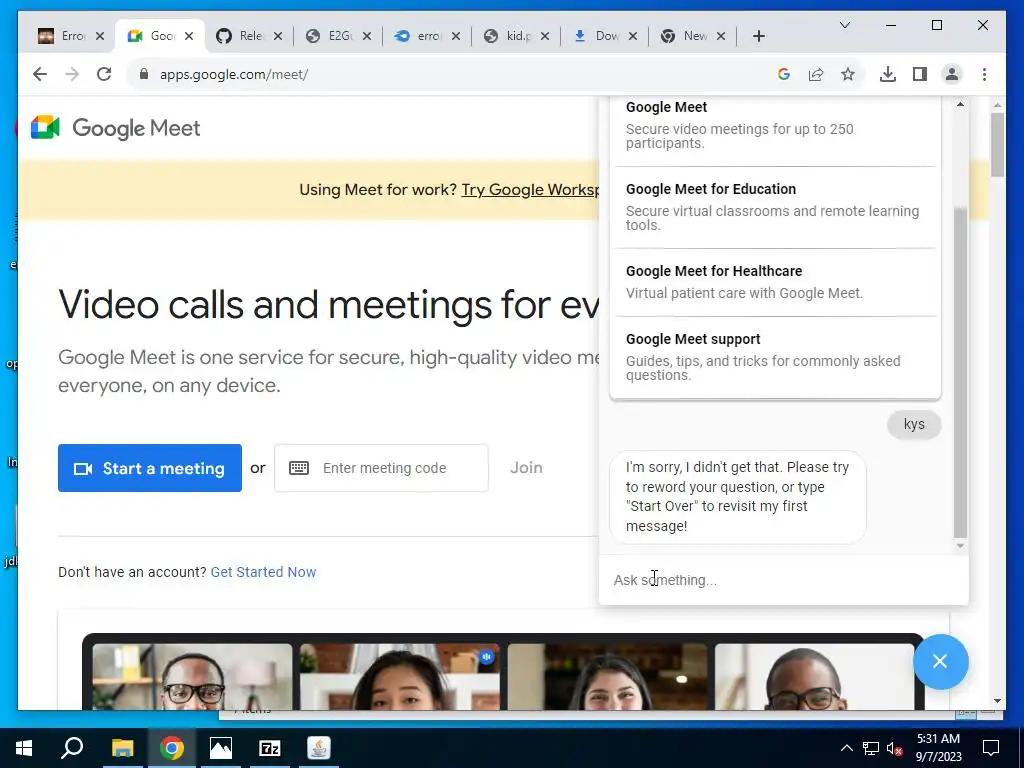Select Google Meet support option
Screen dimensions: 1024x768
[x=775, y=357]
